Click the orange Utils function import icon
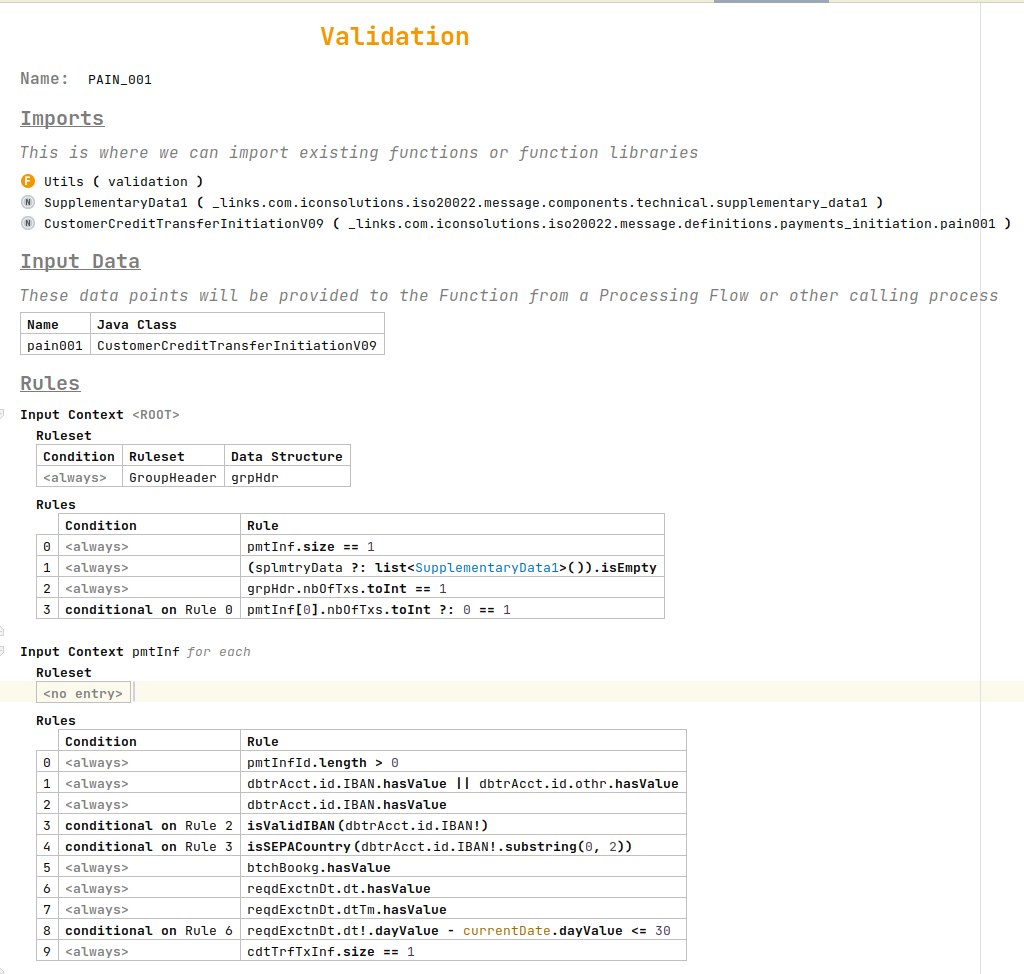 (x=27, y=182)
